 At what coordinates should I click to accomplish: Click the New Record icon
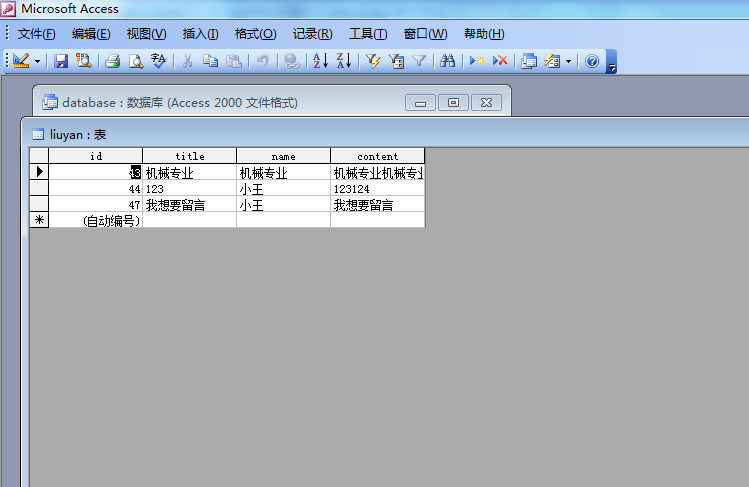point(477,61)
